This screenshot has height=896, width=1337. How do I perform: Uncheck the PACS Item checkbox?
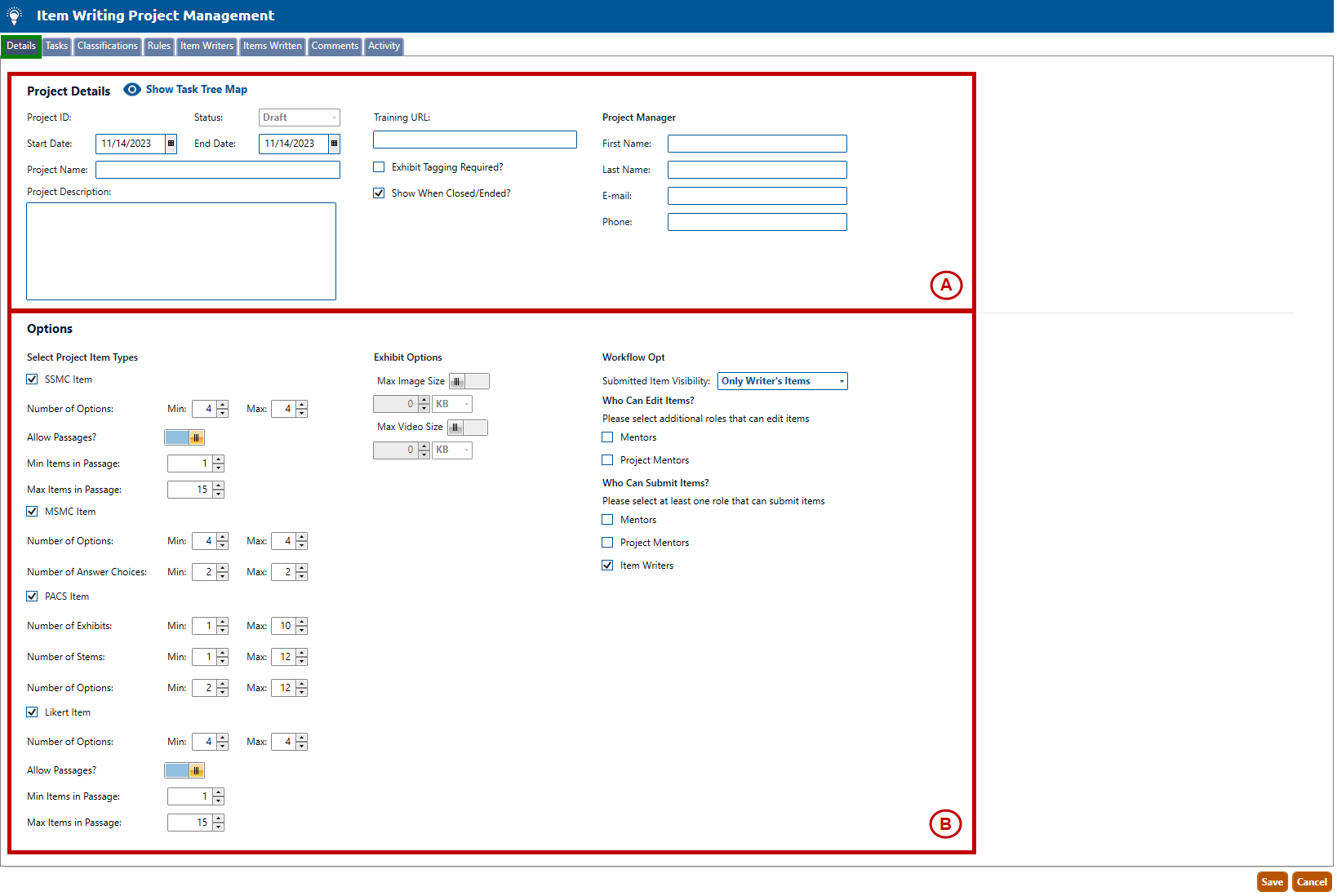(32, 597)
